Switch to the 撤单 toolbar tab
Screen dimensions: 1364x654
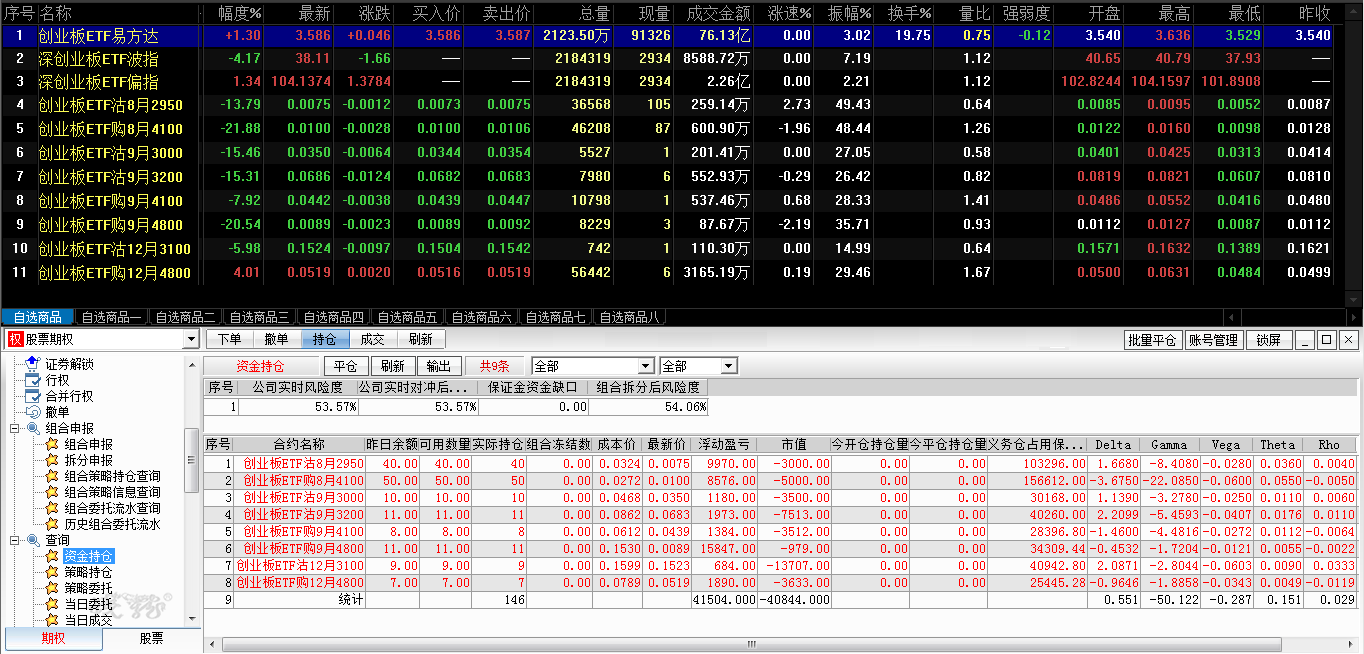[276, 340]
